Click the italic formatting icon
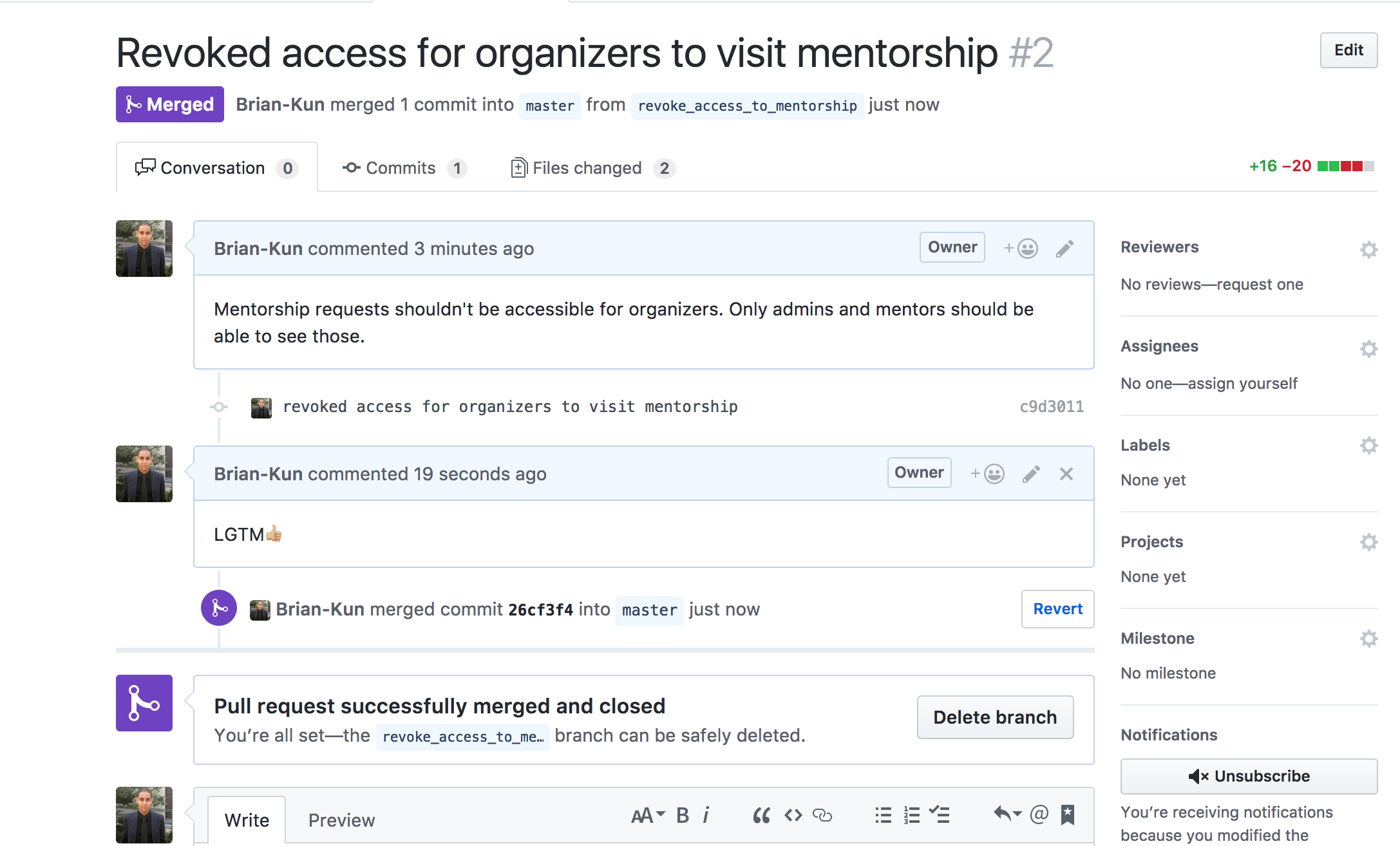 [x=706, y=815]
